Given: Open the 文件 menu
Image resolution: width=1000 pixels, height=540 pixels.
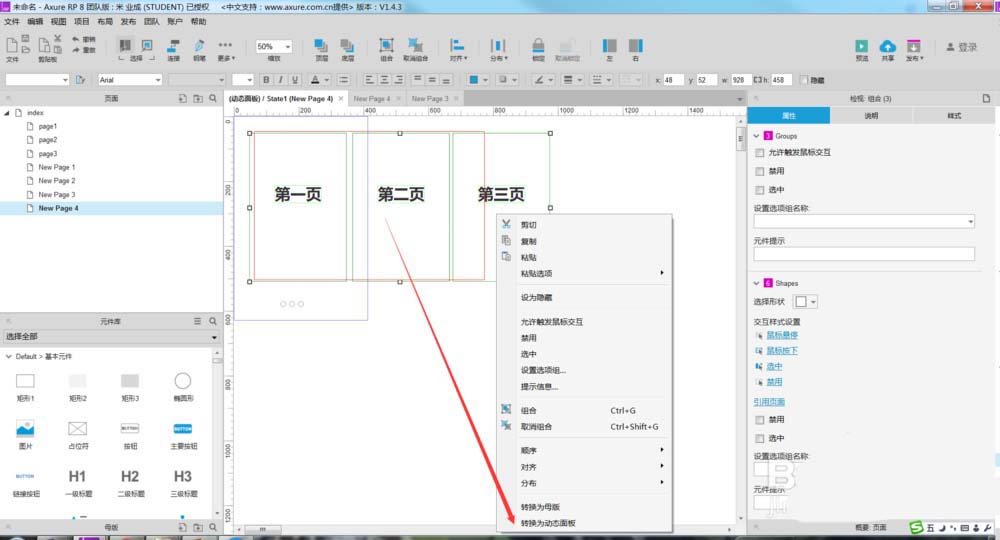Looking at the screenshot, I should (x=11, y=21).
